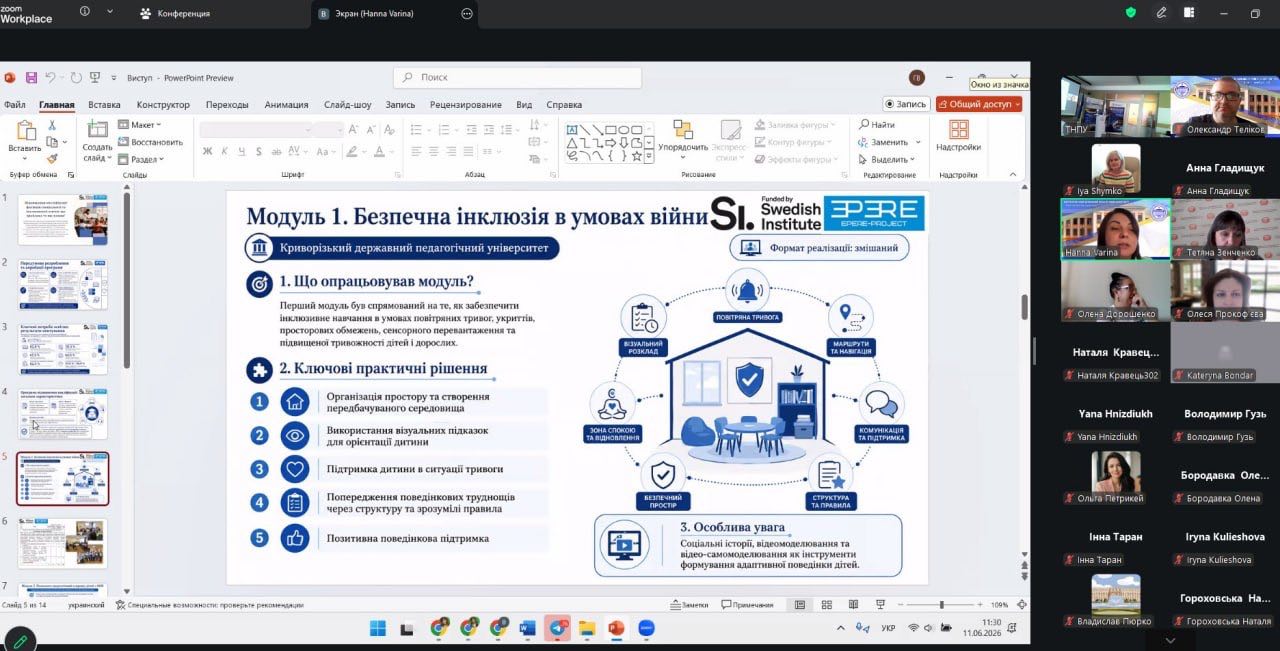
Task: Open the Выделить select dropdown
Action: 888,159
